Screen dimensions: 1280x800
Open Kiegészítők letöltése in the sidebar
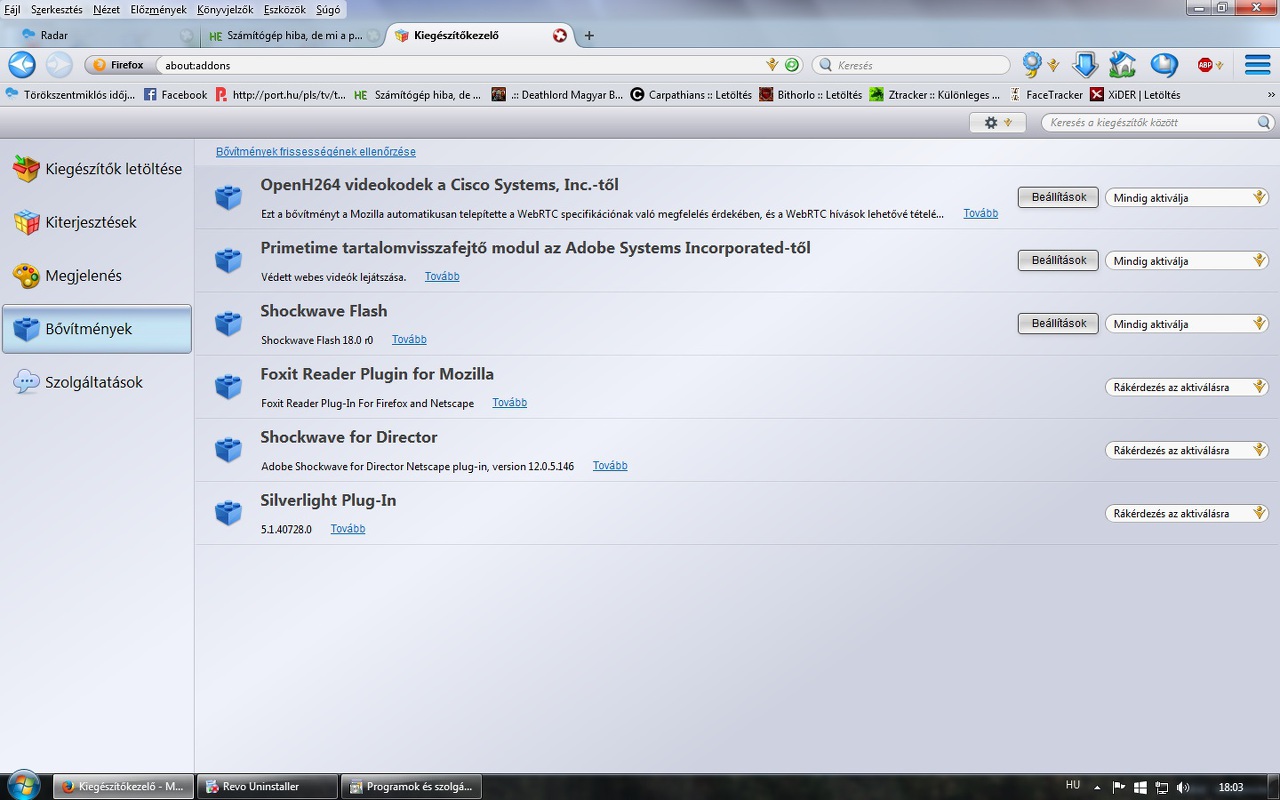(97, 169)
